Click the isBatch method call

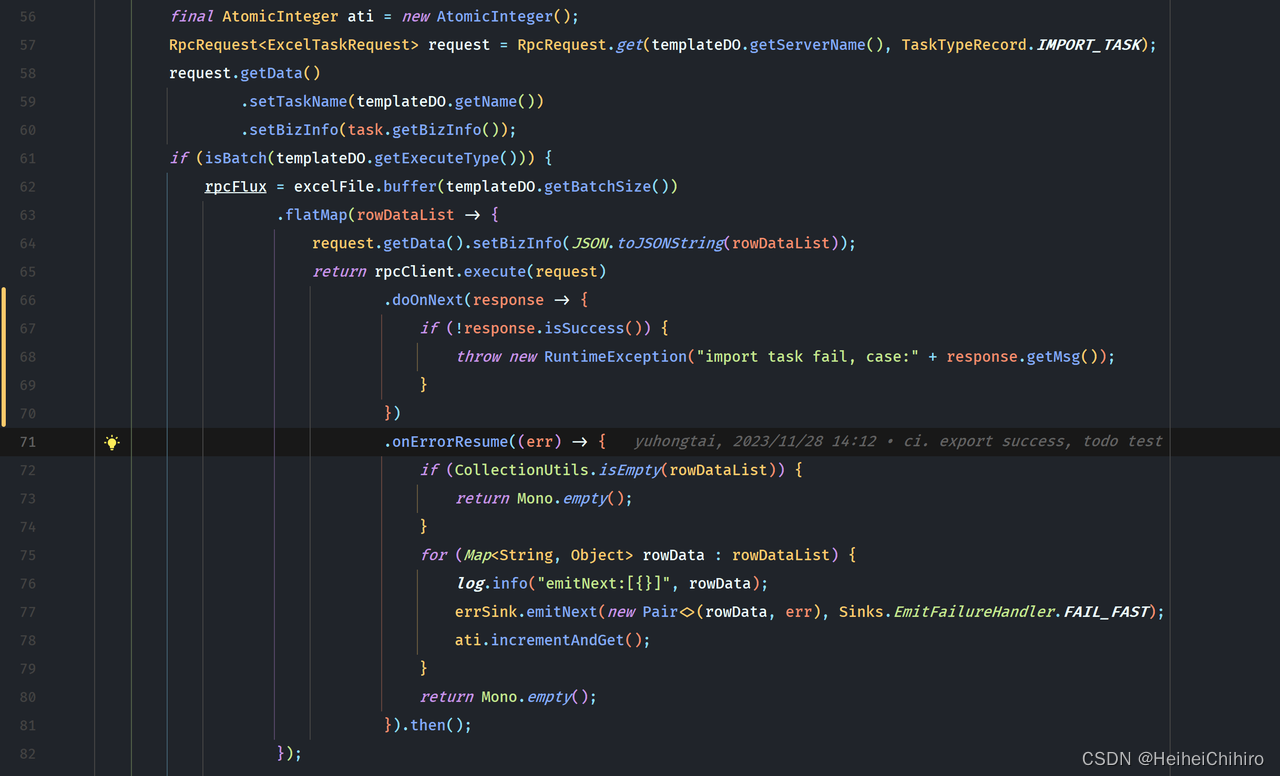[236, 158]
